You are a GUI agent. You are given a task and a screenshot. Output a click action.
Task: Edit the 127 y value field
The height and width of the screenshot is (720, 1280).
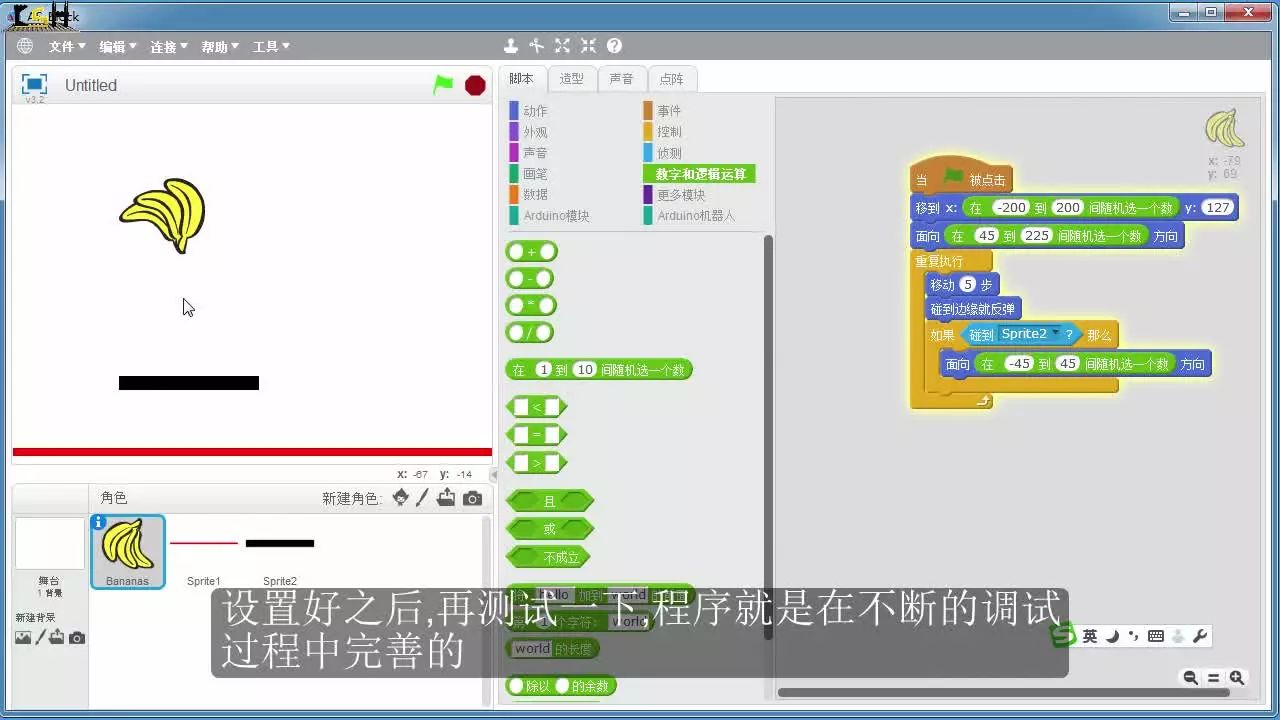coord(1217,207)
